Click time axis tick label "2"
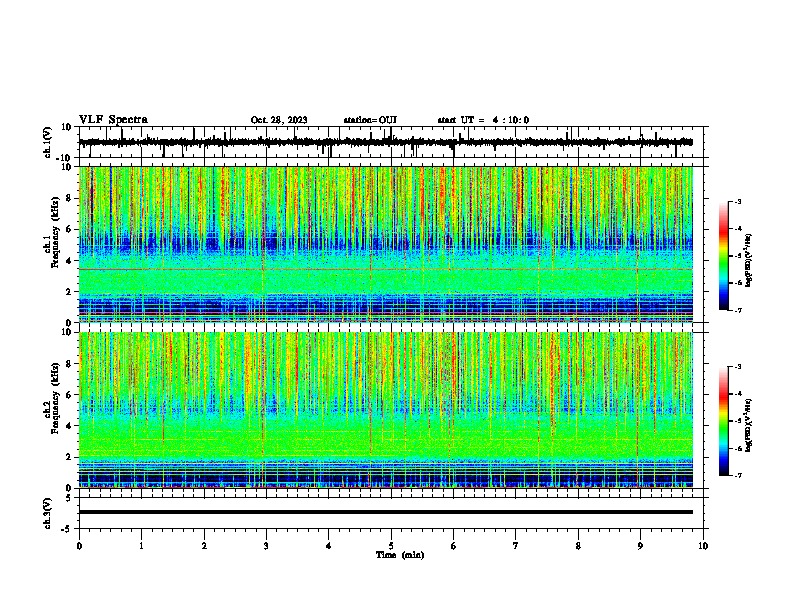This screenshot has width=792, height=612. (204, 546)
